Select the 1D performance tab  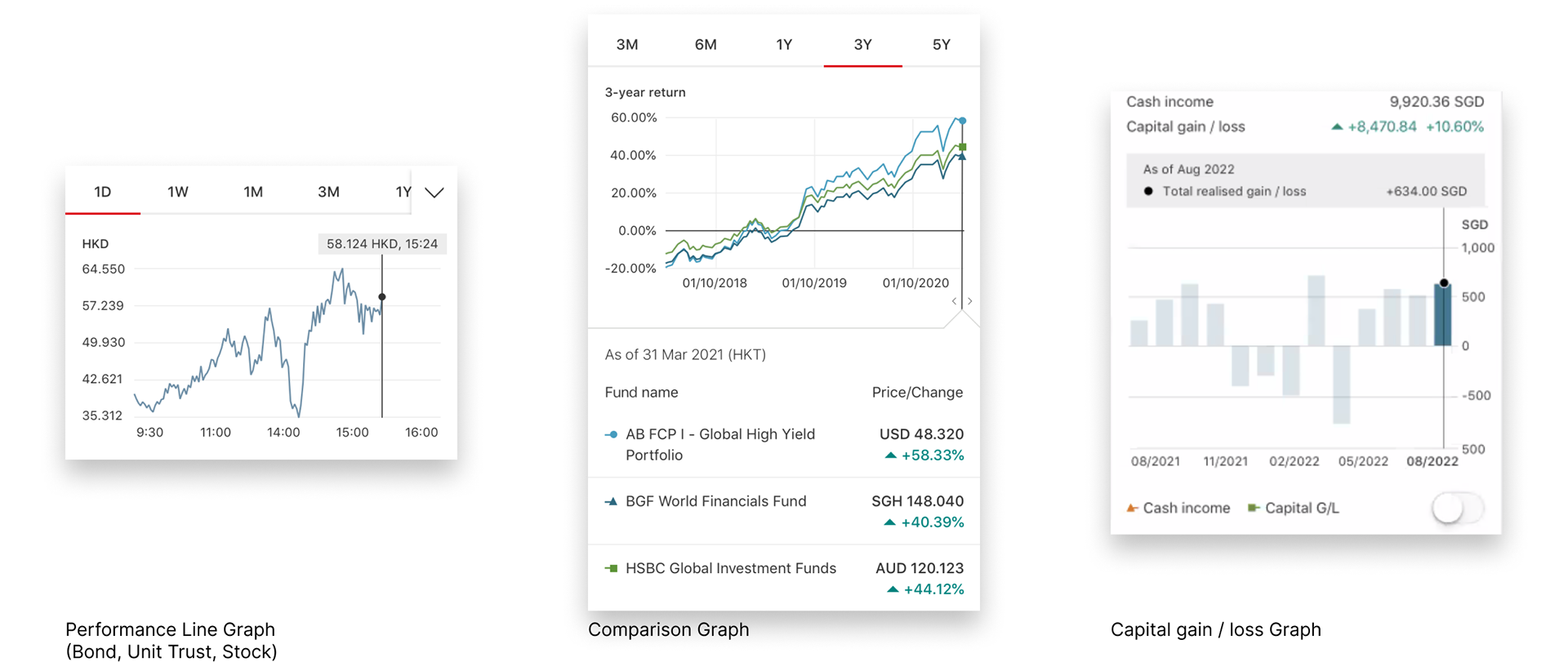coord(103,192)
